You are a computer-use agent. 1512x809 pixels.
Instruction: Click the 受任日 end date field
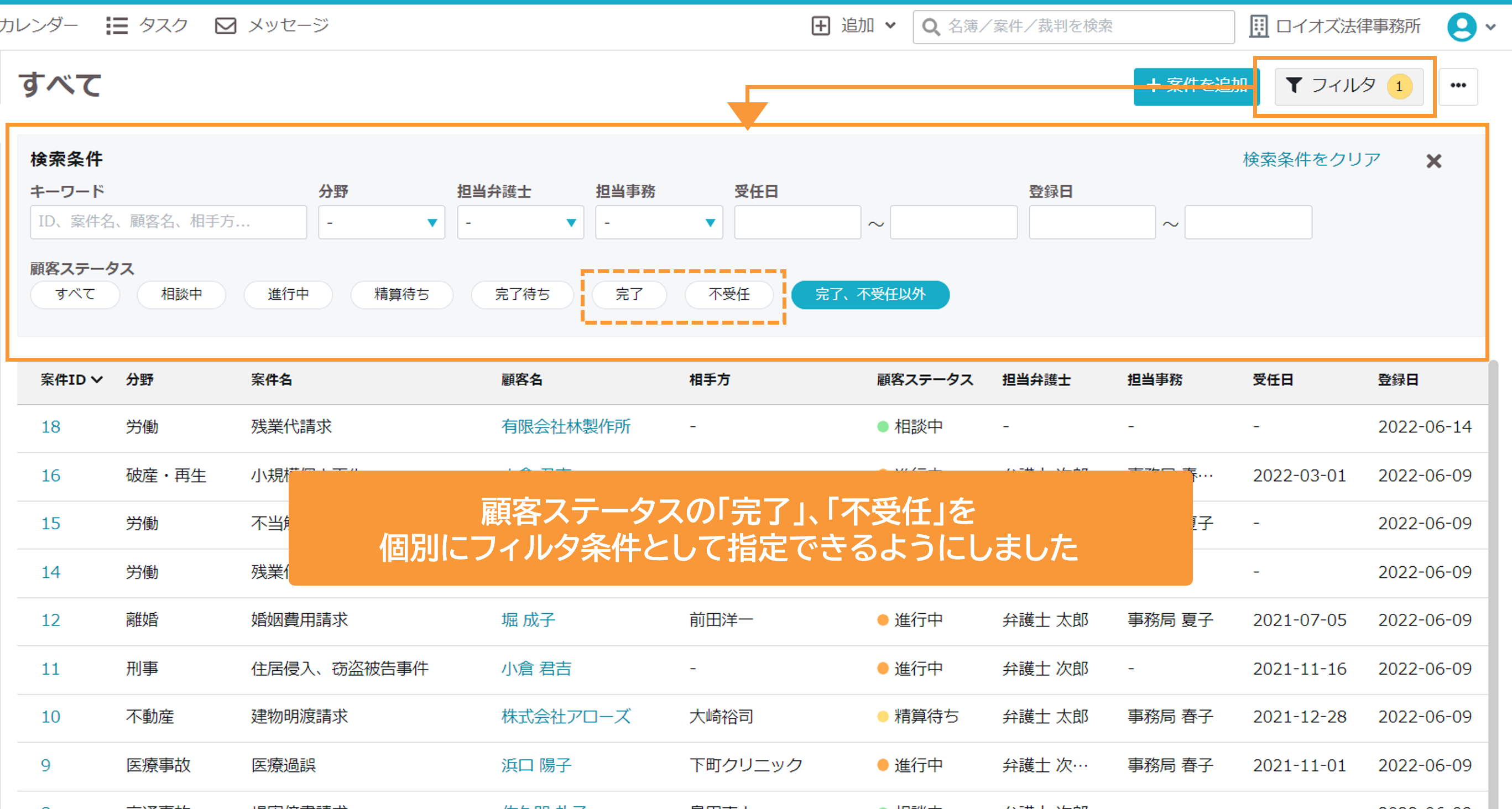[x=953, y=222]
